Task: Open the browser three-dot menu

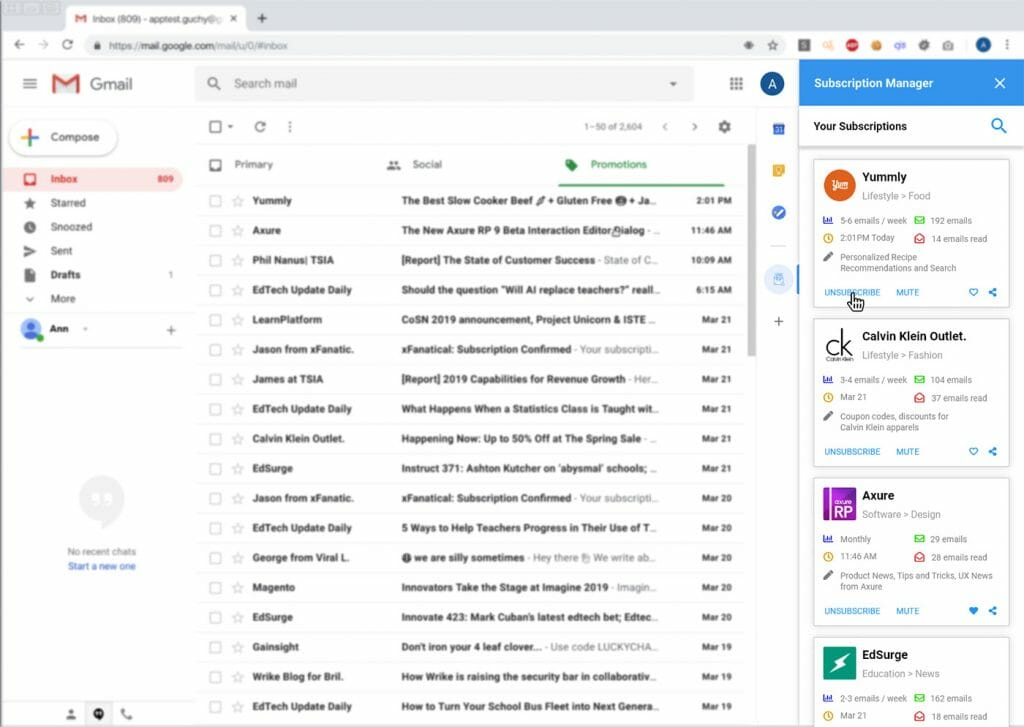Action: [x=1007, y=44]
